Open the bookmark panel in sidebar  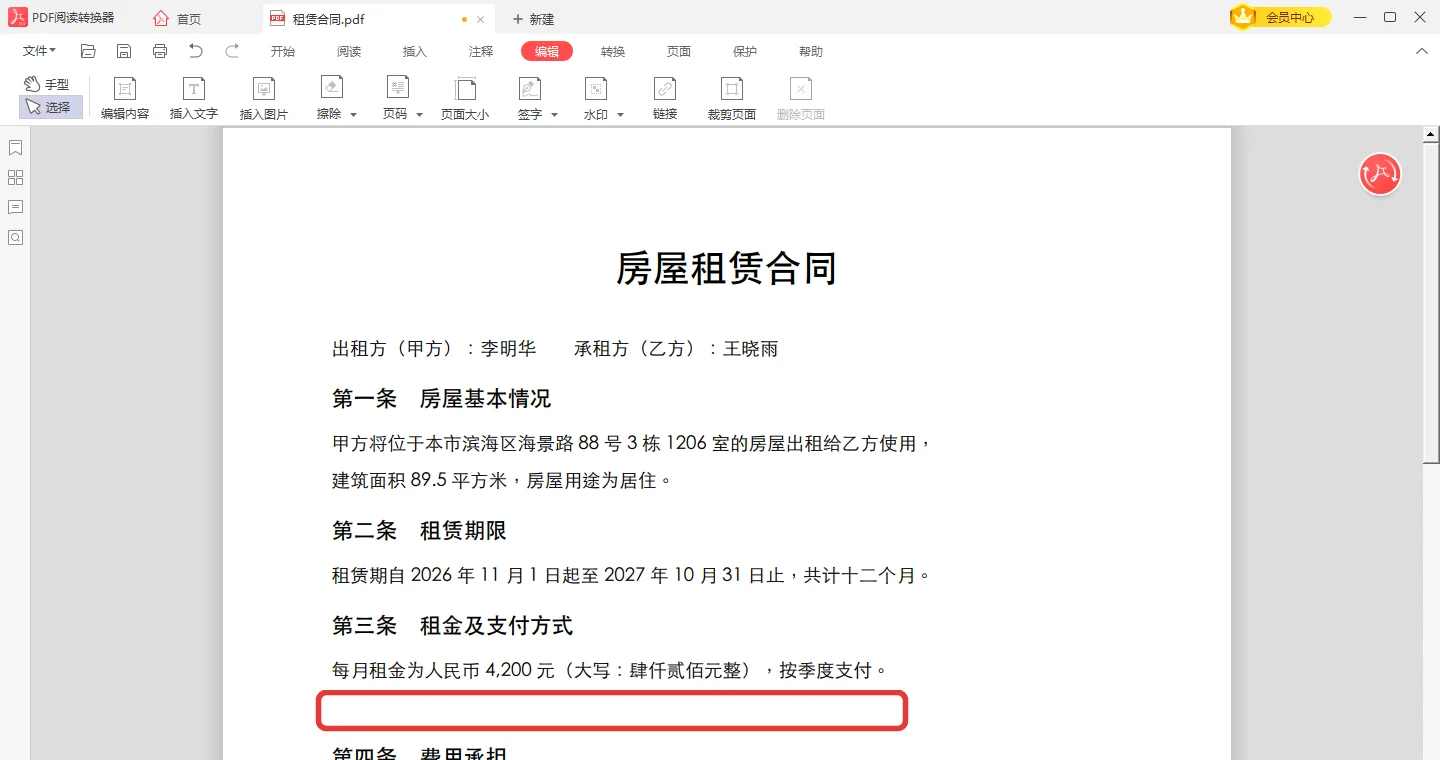(x=15, y=148)
